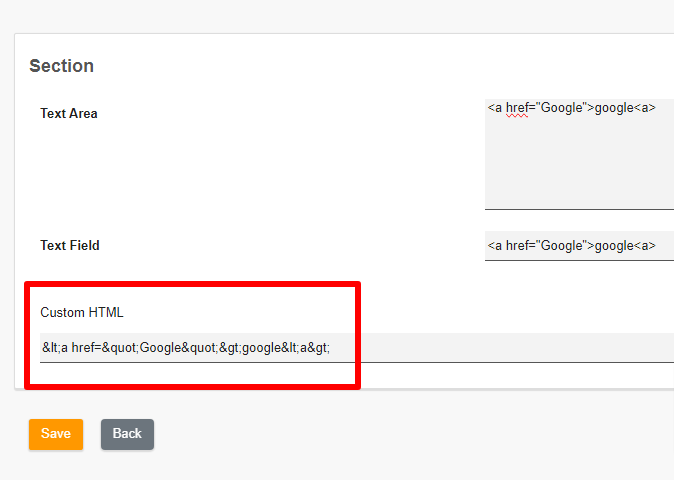Click the closing <a> text in Text Area

coord(644,108)
